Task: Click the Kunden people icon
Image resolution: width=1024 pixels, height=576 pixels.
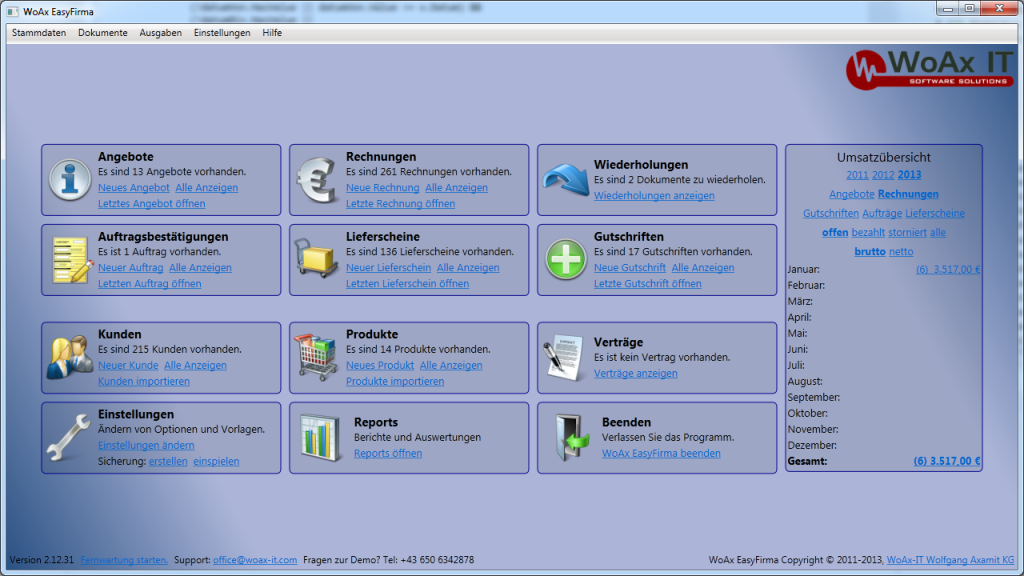Action: pos(69,357)
